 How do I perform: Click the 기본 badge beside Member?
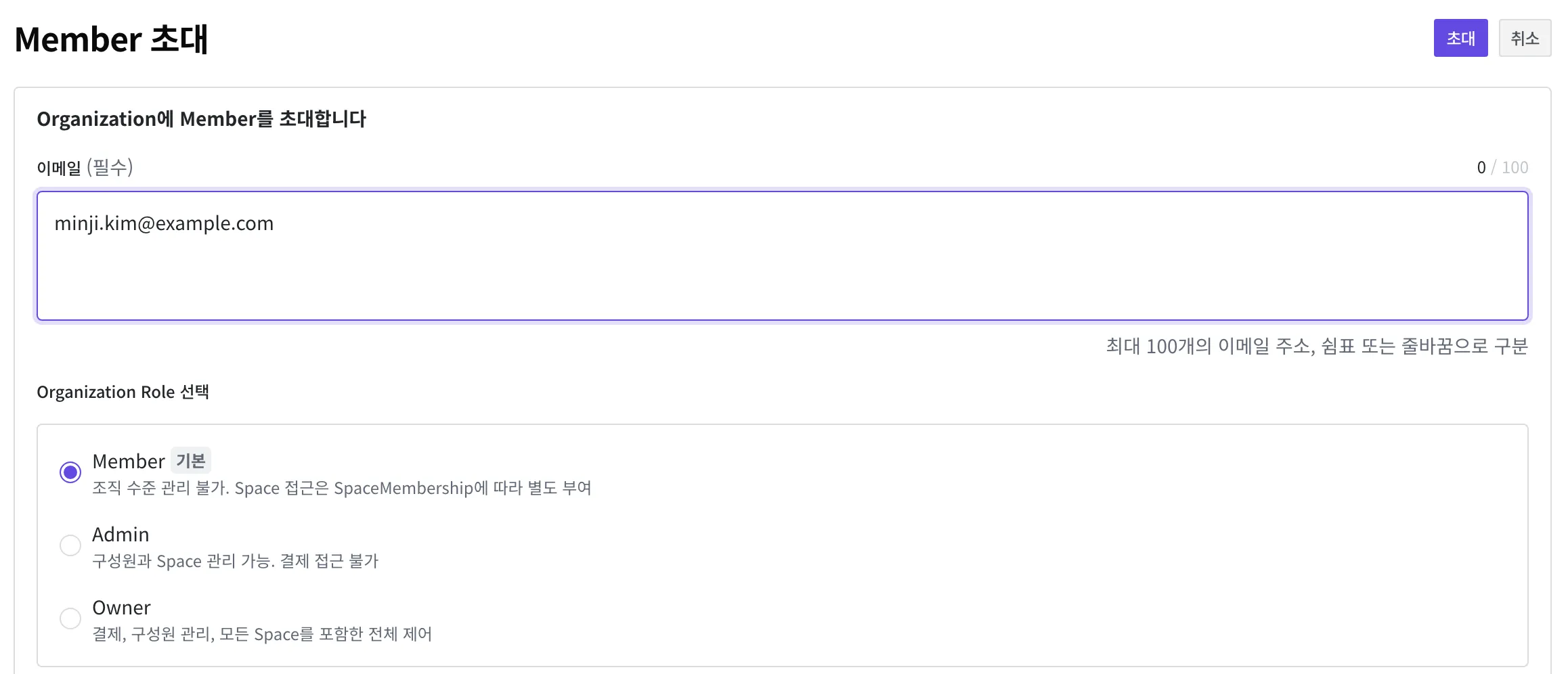[x=191, y=461]
